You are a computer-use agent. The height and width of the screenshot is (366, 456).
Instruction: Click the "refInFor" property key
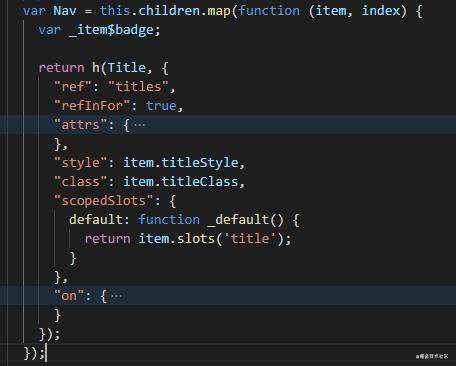coord(92,106)
